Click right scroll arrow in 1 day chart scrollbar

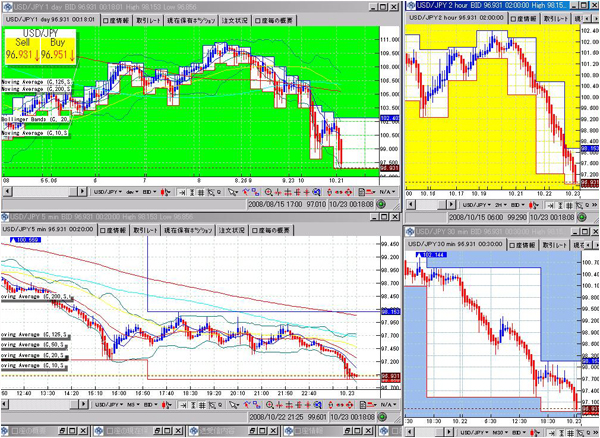point(82,191)
